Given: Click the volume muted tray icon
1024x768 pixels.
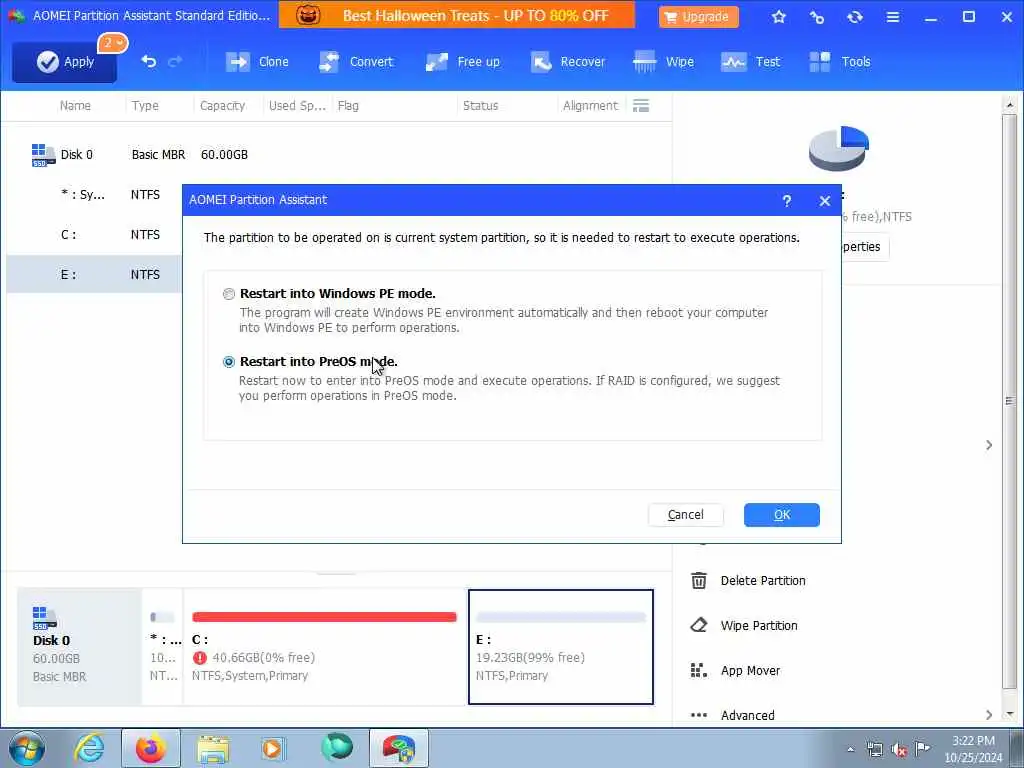Looking at the screenshot, I should [899, 749].
